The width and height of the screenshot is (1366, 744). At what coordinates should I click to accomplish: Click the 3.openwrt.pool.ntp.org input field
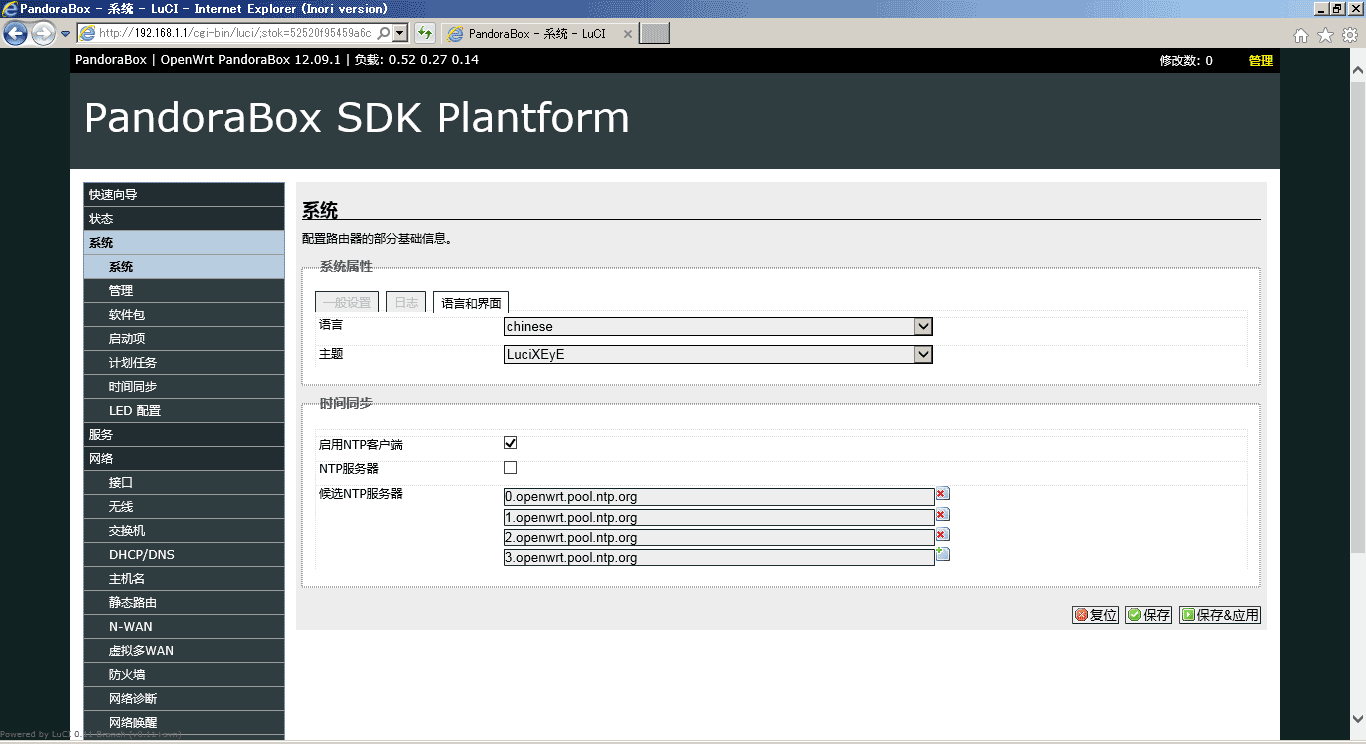pyautogui.click(x=719, y=557)
